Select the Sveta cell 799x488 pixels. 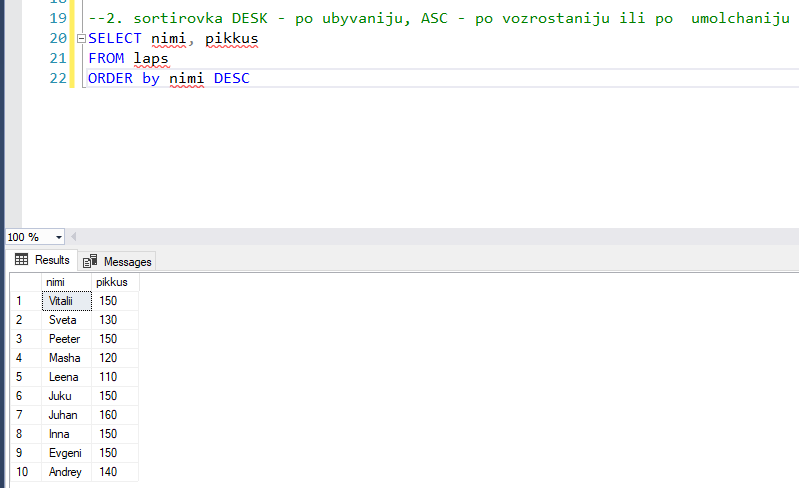coord(67,320)
